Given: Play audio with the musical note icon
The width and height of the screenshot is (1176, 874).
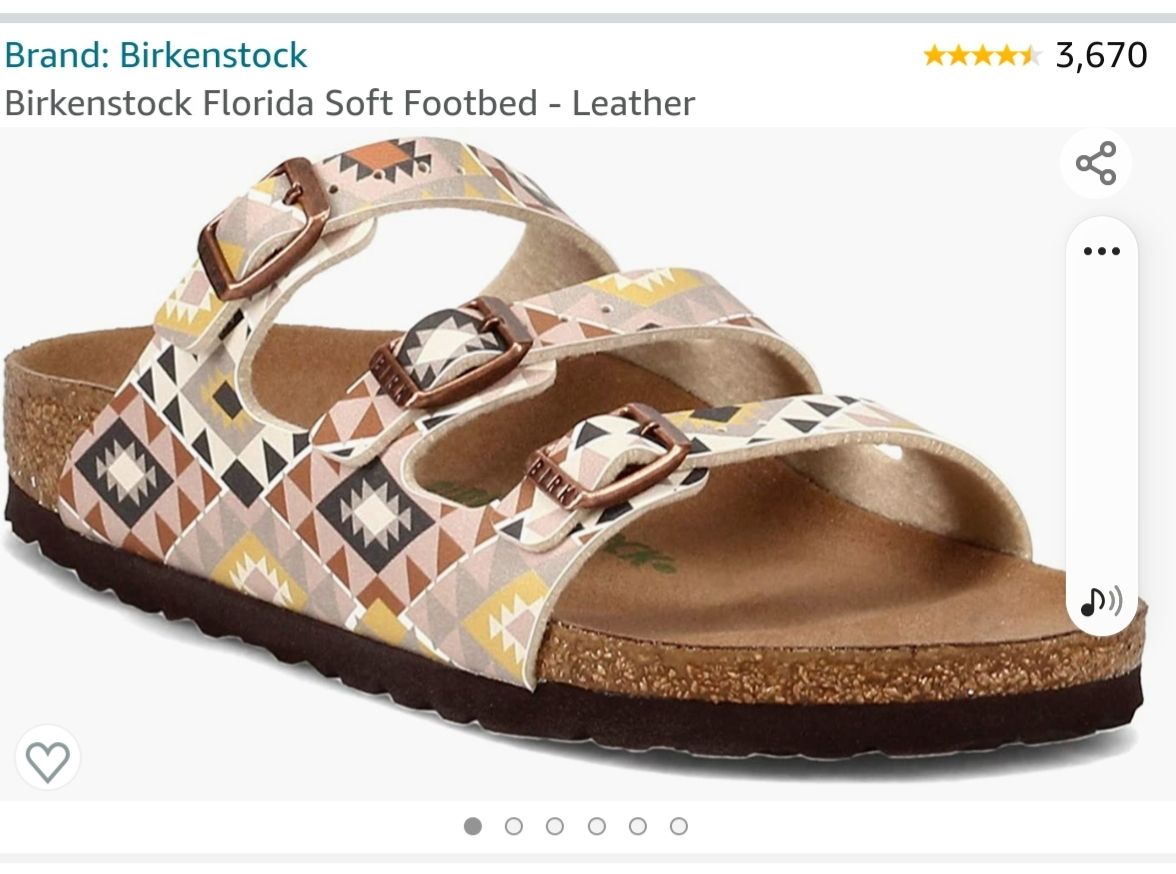Looking at the screenshot, I should (1100, 602).
